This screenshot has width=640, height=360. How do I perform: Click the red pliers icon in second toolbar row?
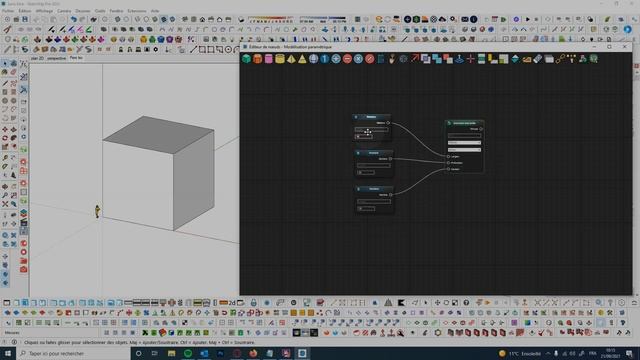coord(7,29)
